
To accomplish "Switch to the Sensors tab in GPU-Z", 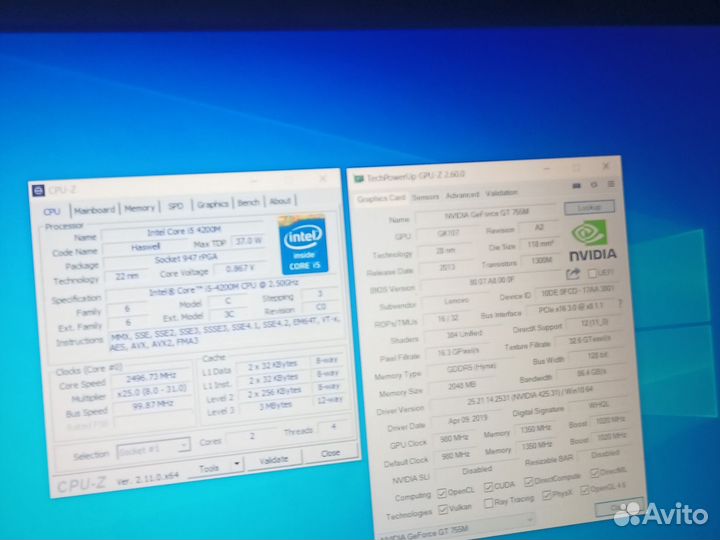I will pyautogui.click(x=425, y=197).
